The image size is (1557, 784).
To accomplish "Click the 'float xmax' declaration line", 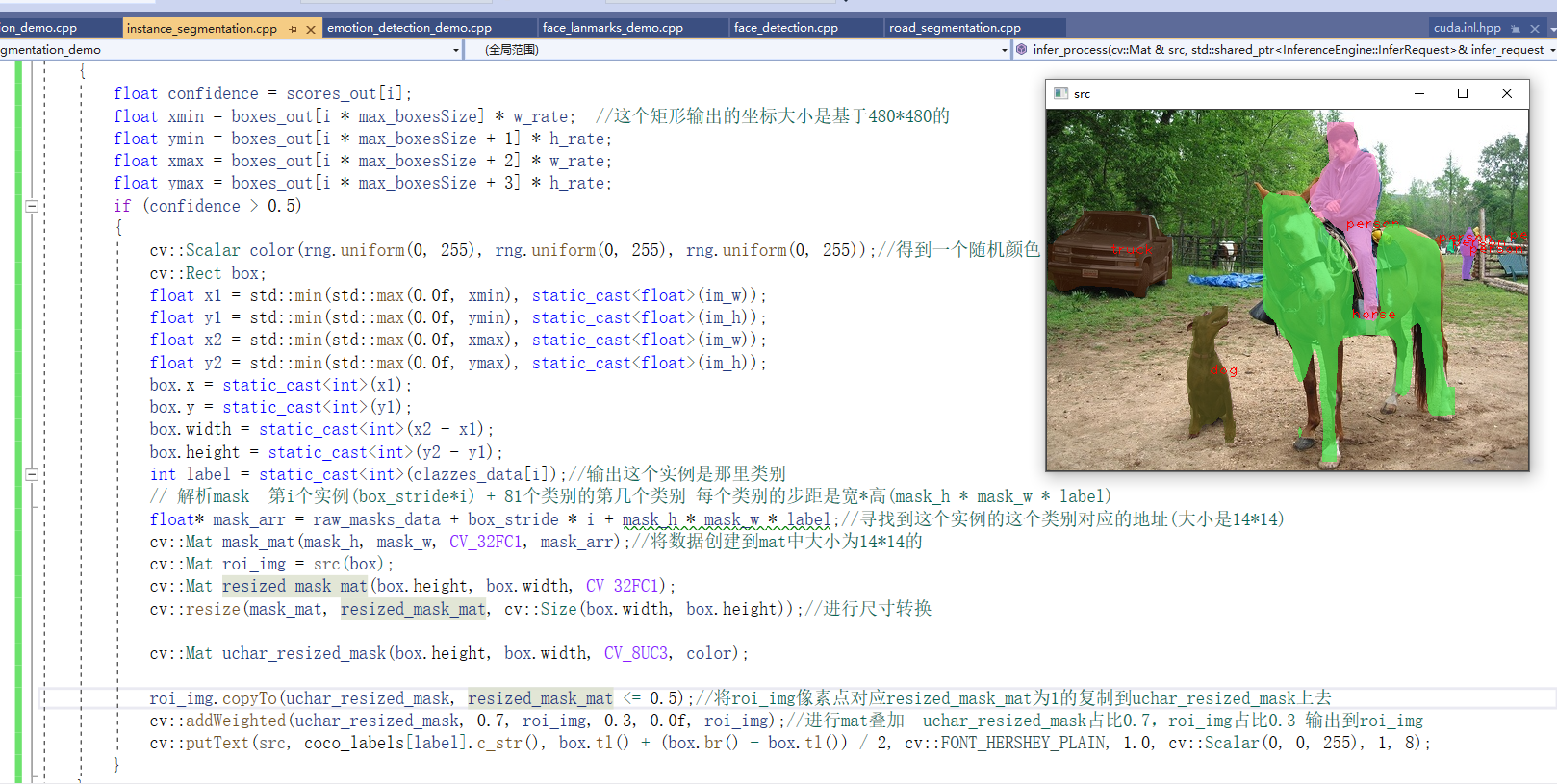I will click(x=363, y=161).
